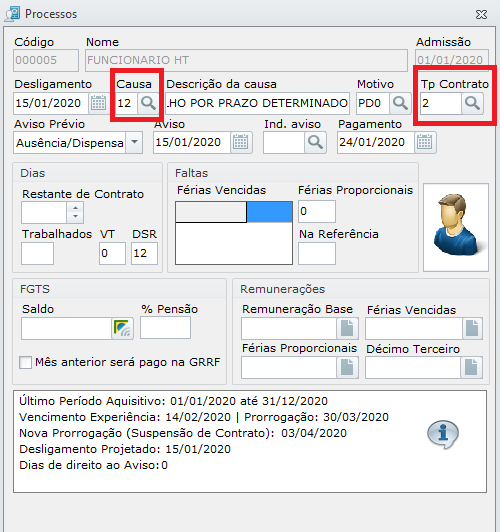The width and height of the screenshot is (500, 532).
Task: Click the FGTS Saldo query icon
Action: (x=122, y=328)
